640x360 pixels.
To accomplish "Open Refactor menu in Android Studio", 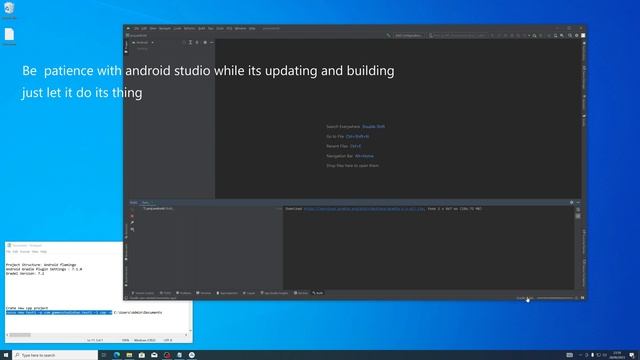I will point(189,29).
